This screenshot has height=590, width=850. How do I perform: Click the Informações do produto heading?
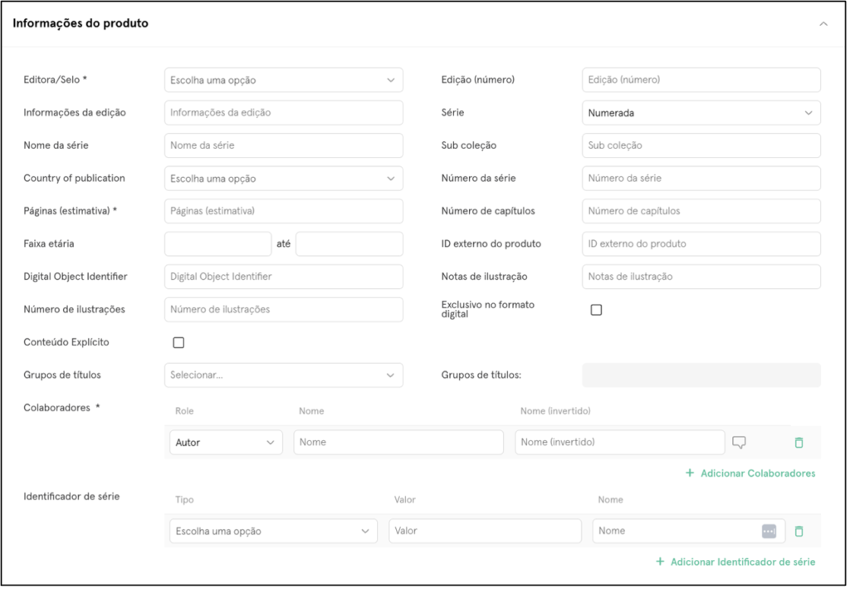coord(80,23)
